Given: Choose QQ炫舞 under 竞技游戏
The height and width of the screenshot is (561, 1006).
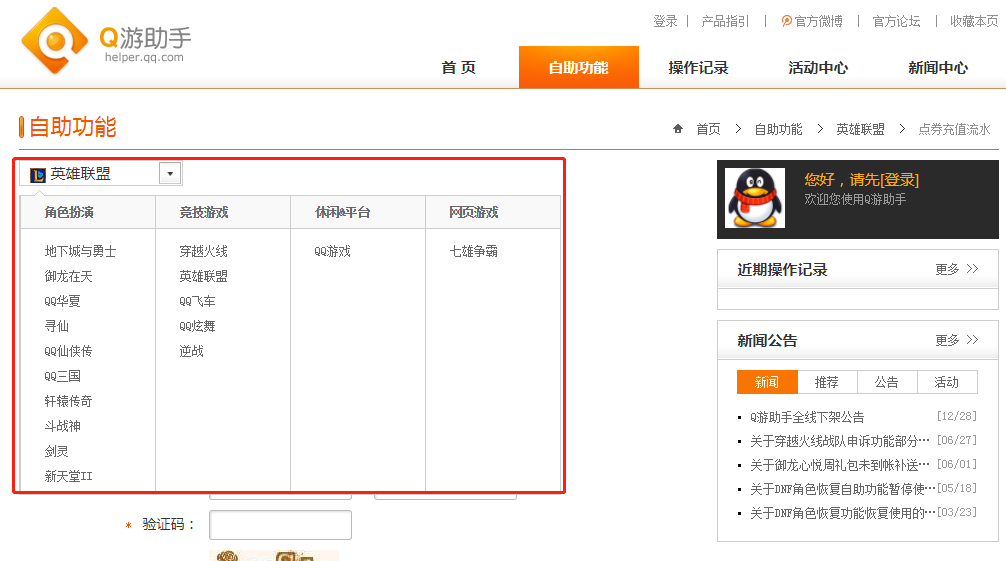Looking at the screenshot, I should click(x=197, y=327).
